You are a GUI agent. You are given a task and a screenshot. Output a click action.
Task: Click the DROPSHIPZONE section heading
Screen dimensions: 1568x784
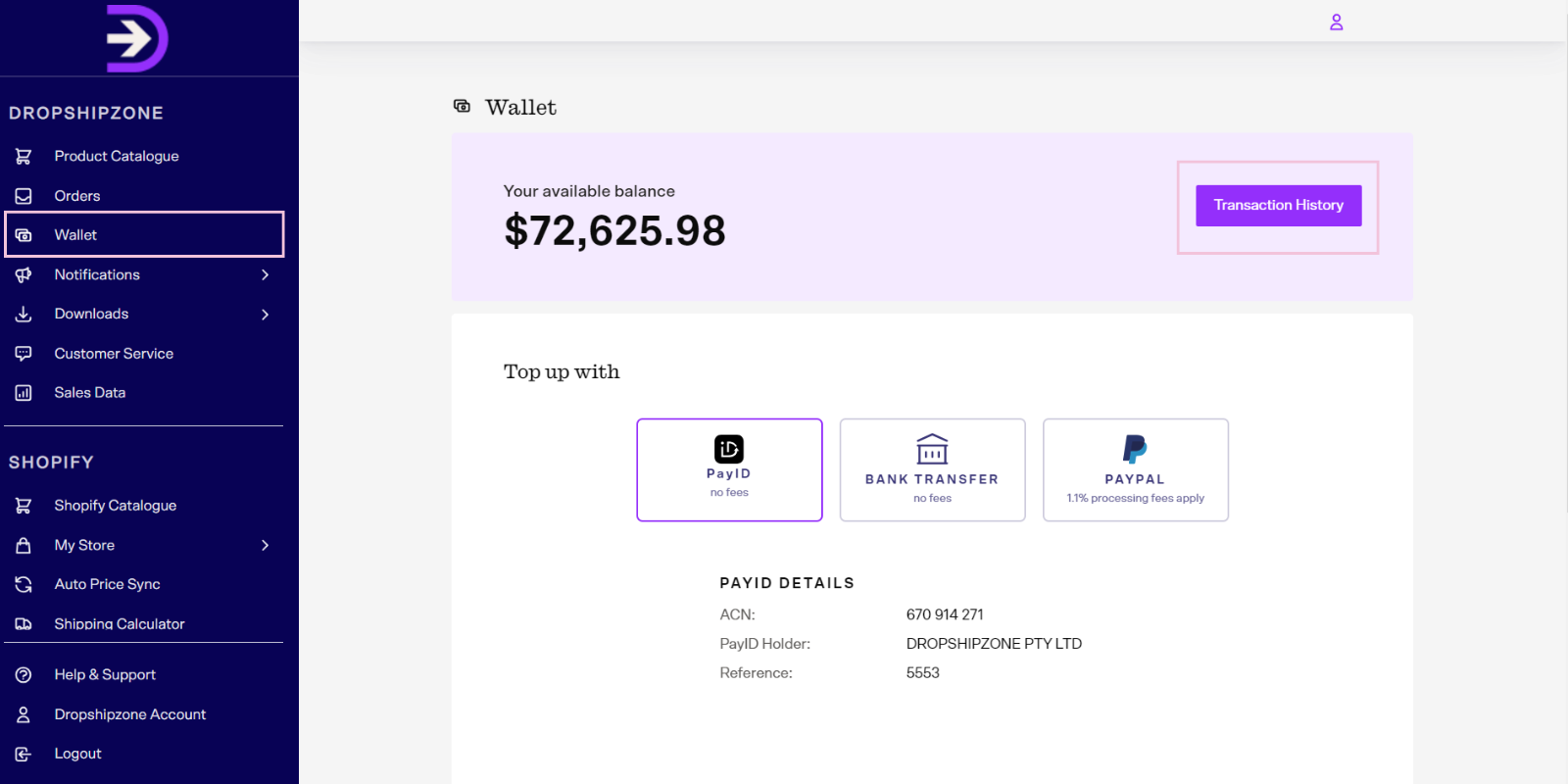(x=86, y=113)
